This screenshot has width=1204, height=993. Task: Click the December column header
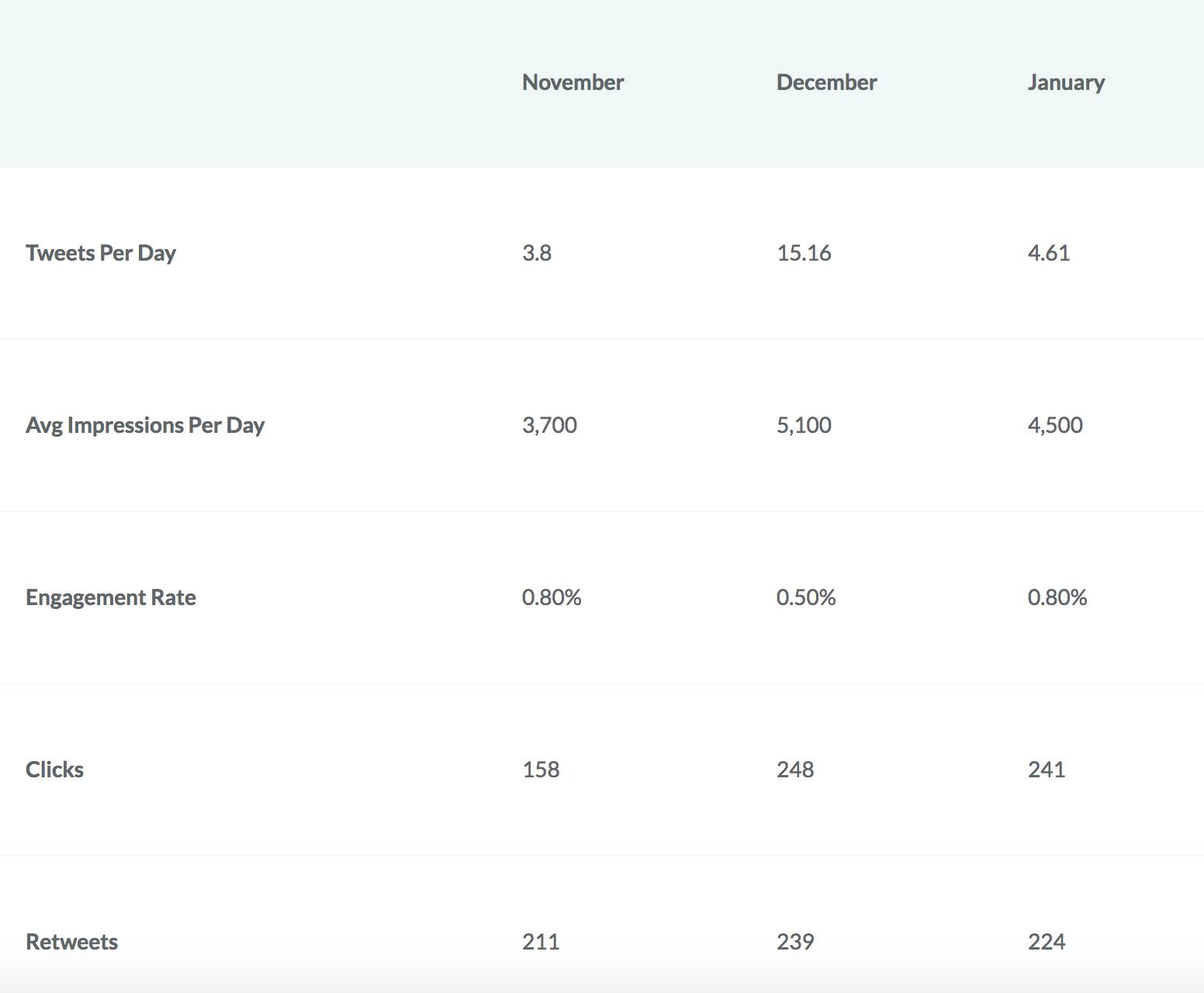[x=826, y=82]
